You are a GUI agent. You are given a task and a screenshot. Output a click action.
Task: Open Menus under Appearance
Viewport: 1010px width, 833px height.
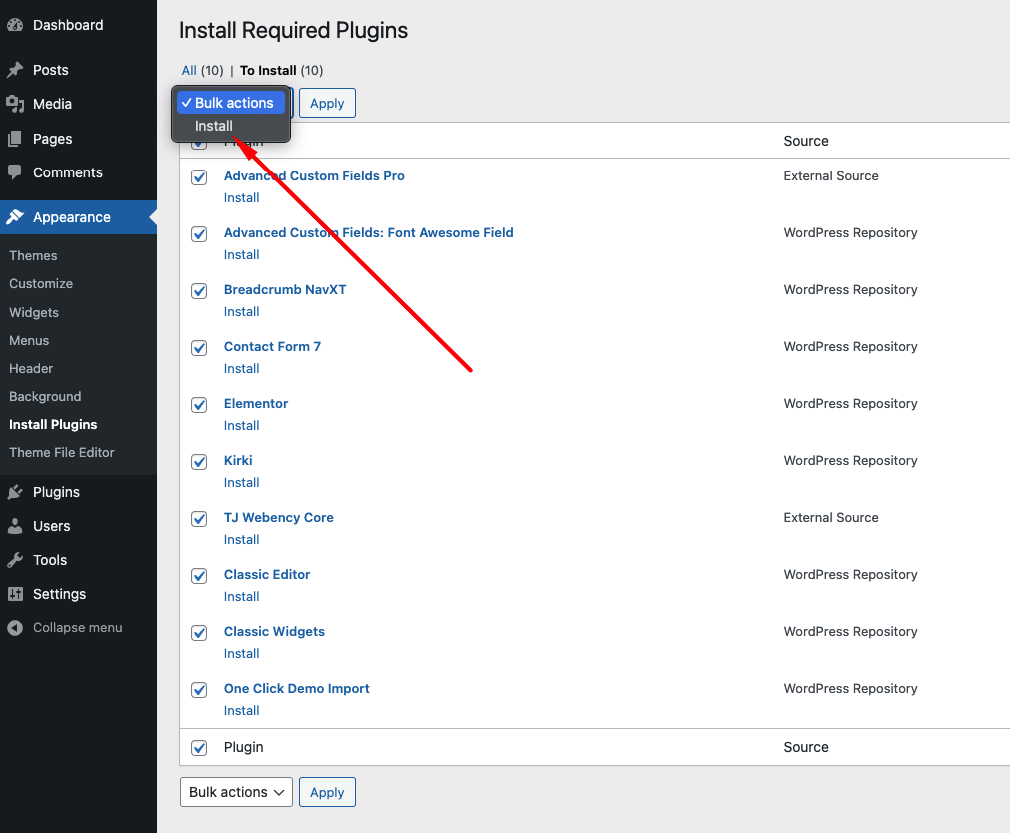pyautogui.click(x=29, y=340)
